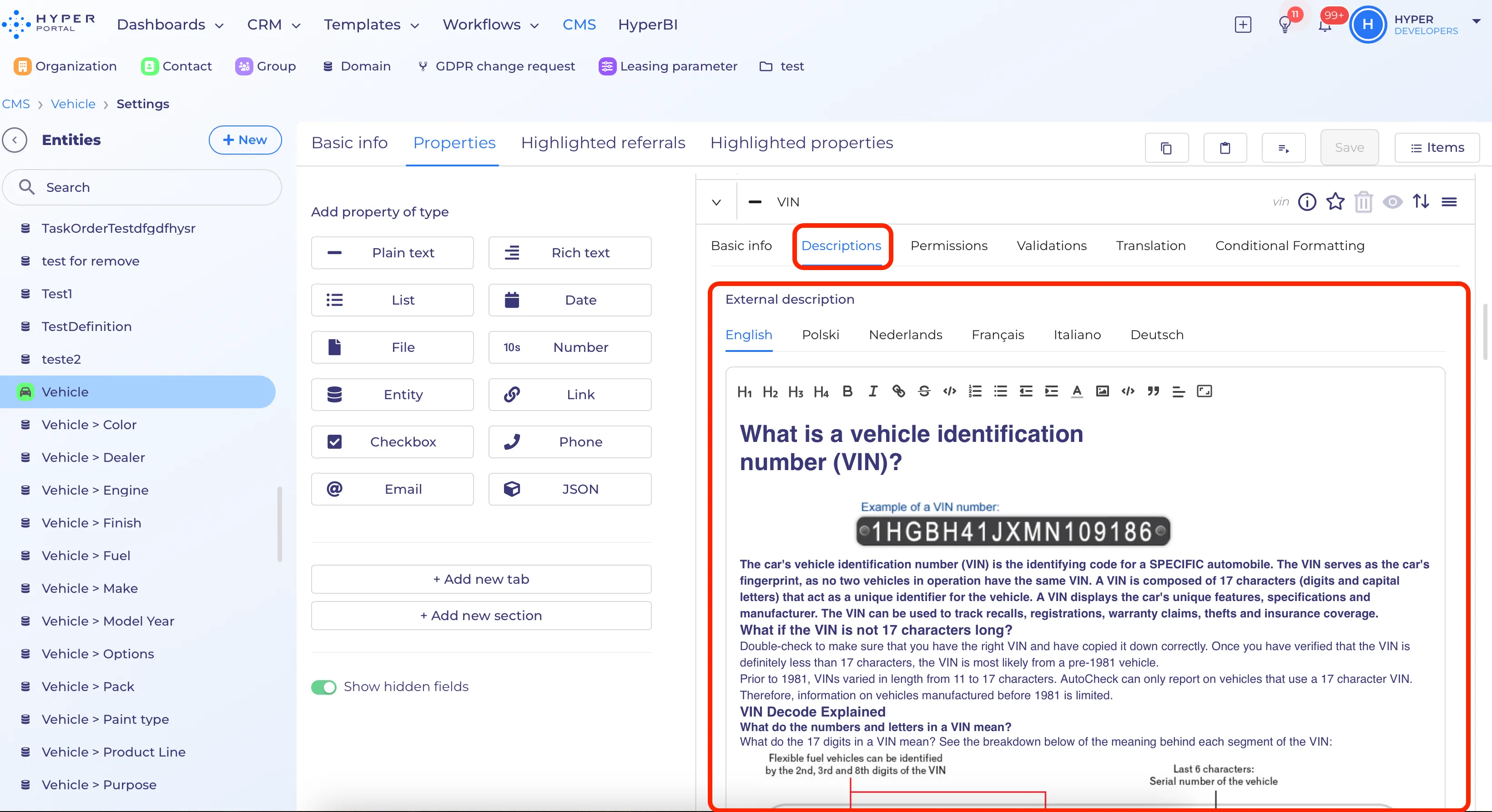Screen dimensions: 1492x812
Task: Insert a blockquote
Action: (x=1153, y=391)
